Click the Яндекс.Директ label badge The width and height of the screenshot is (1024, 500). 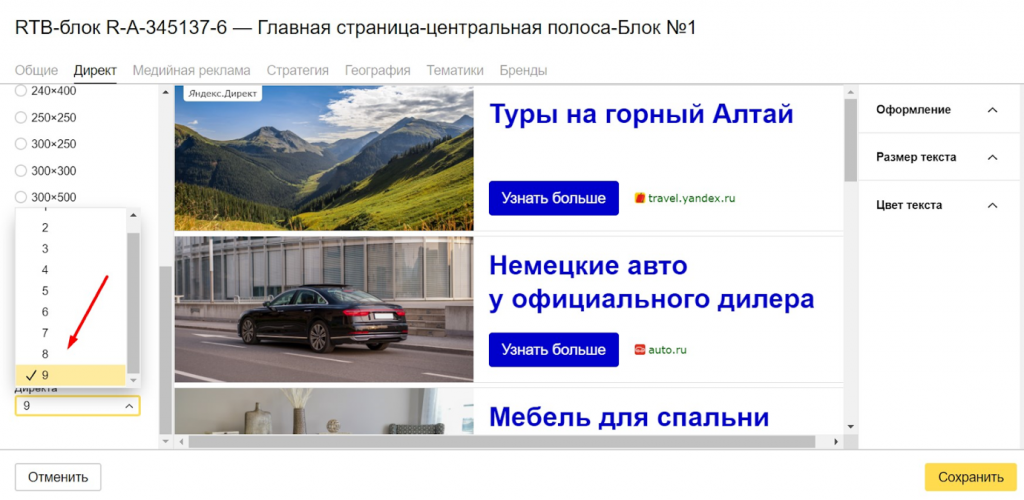point(222,93)
